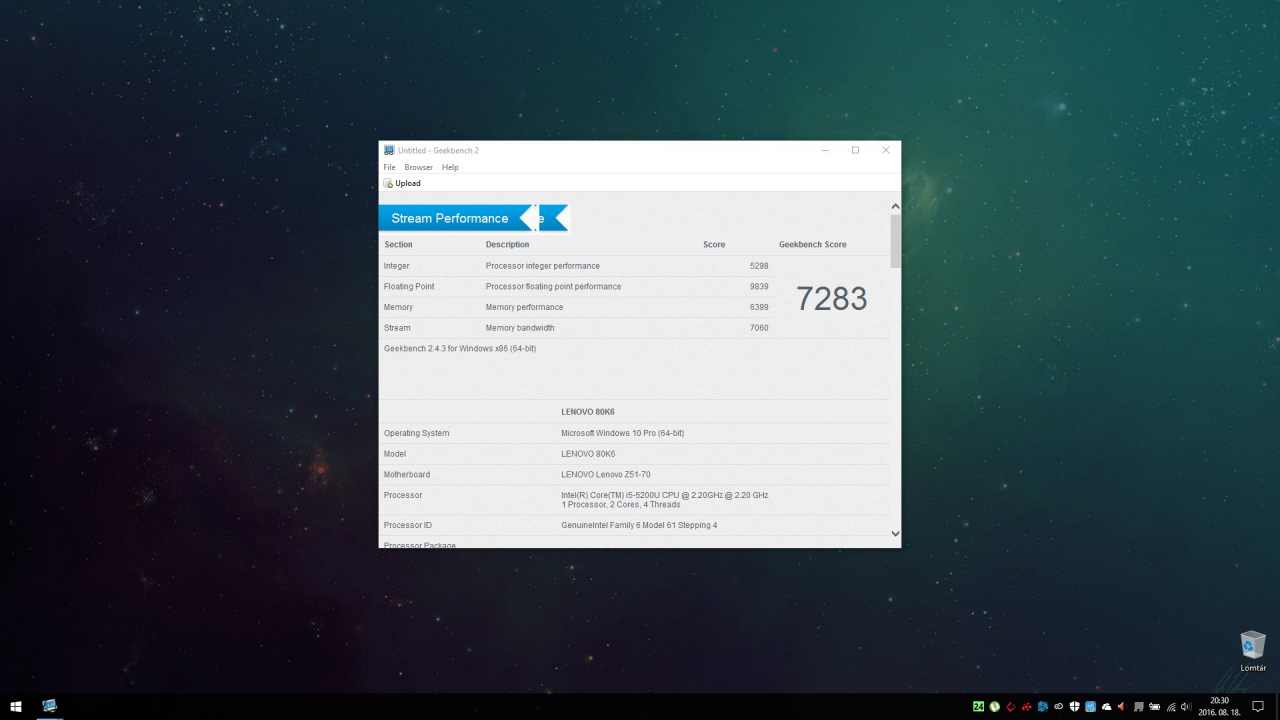Open the Windows Start menu

tap(16, 706)
